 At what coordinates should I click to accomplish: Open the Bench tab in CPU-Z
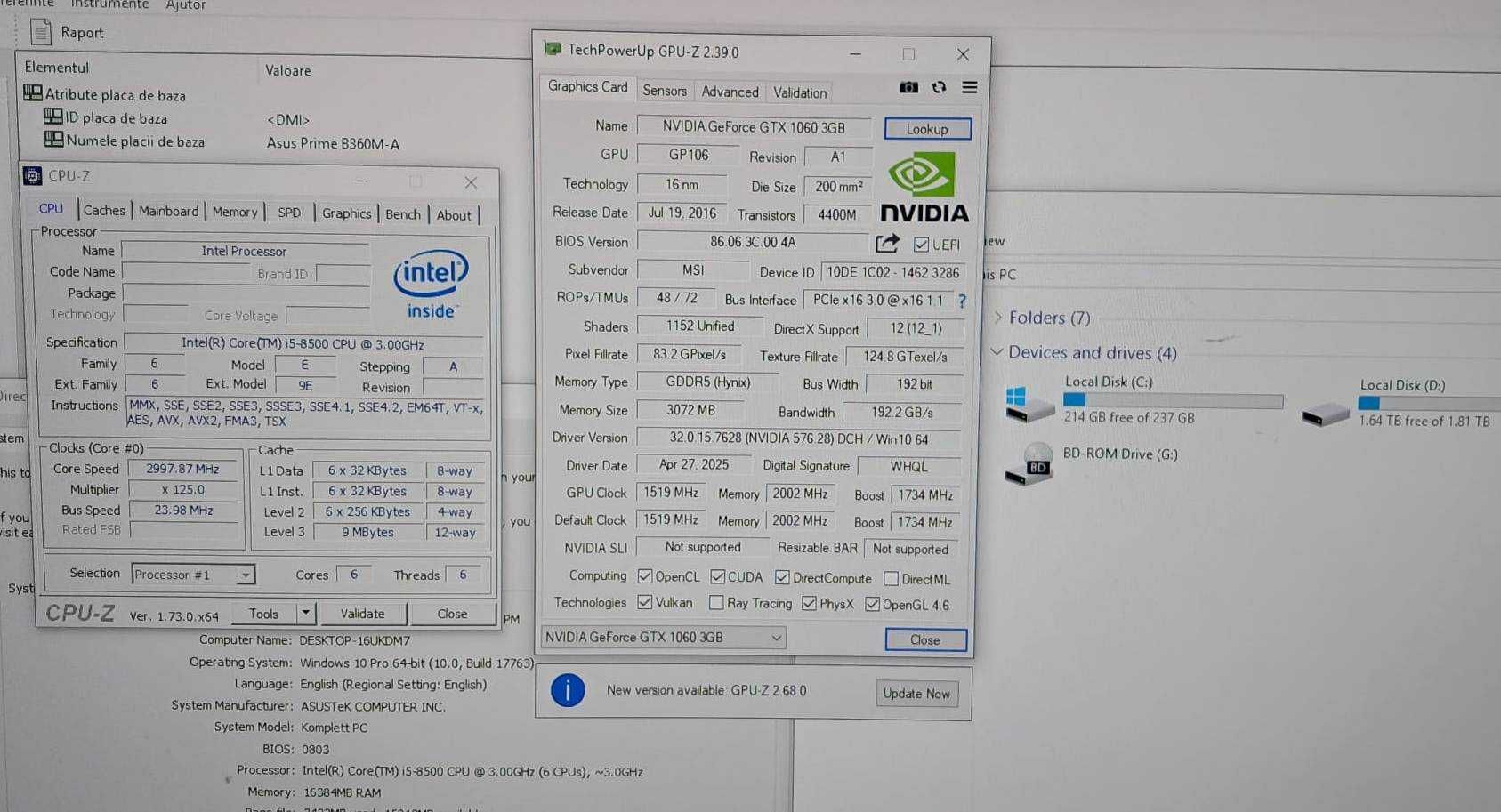[x=403, y=215]
